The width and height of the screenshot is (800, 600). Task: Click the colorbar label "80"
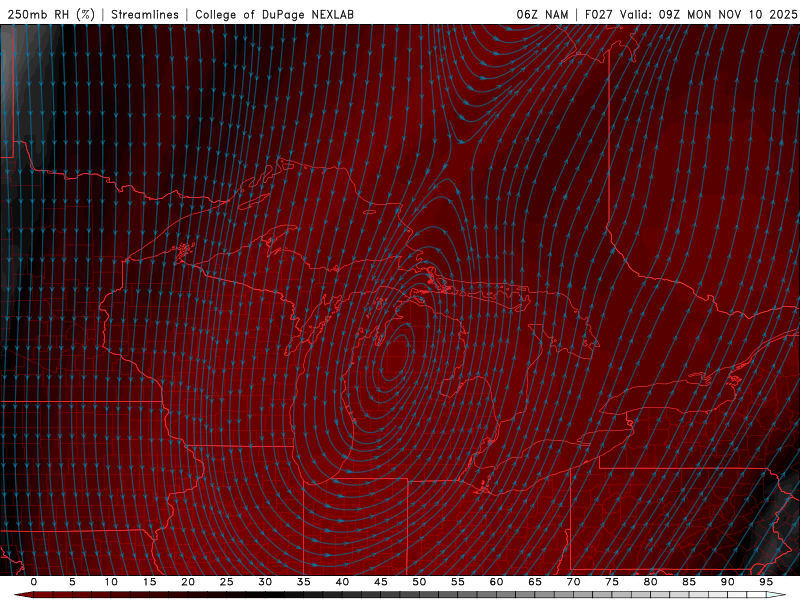click(651, 582)
